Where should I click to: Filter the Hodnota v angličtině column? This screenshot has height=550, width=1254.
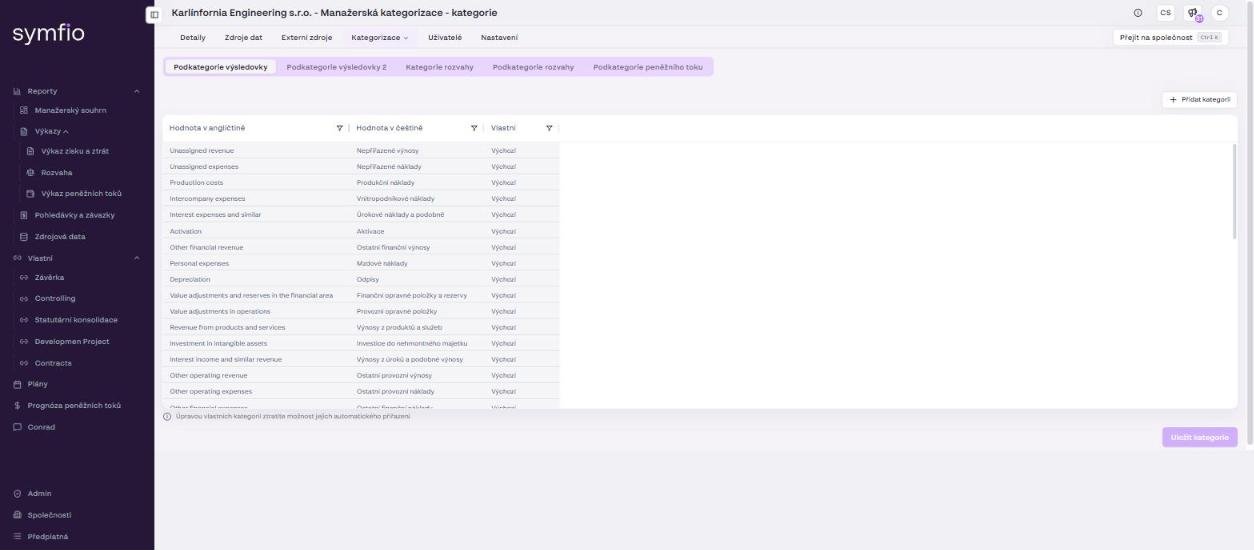point(340,128)
